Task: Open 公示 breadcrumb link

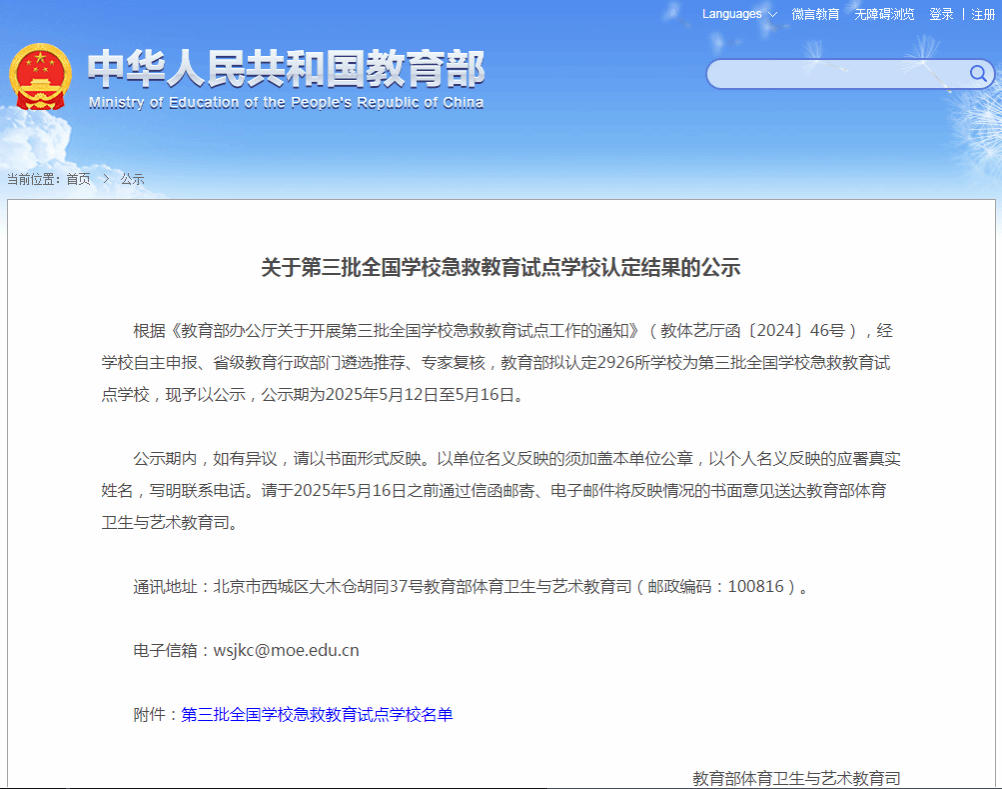Action: 132,180
